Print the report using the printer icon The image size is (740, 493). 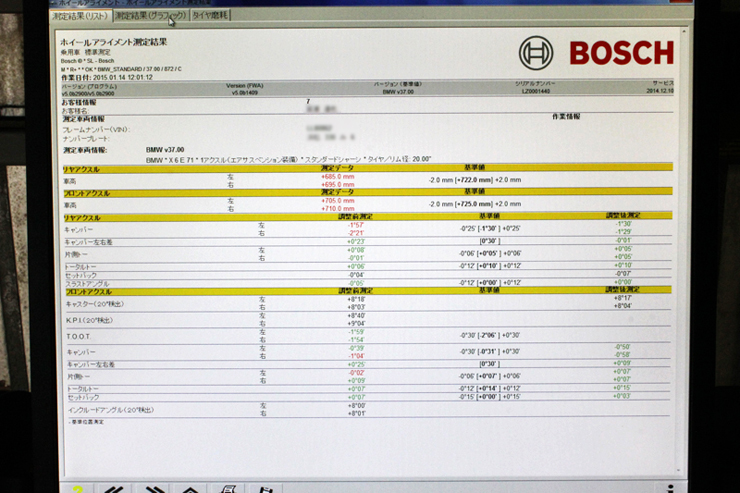[x=228, y=489]
